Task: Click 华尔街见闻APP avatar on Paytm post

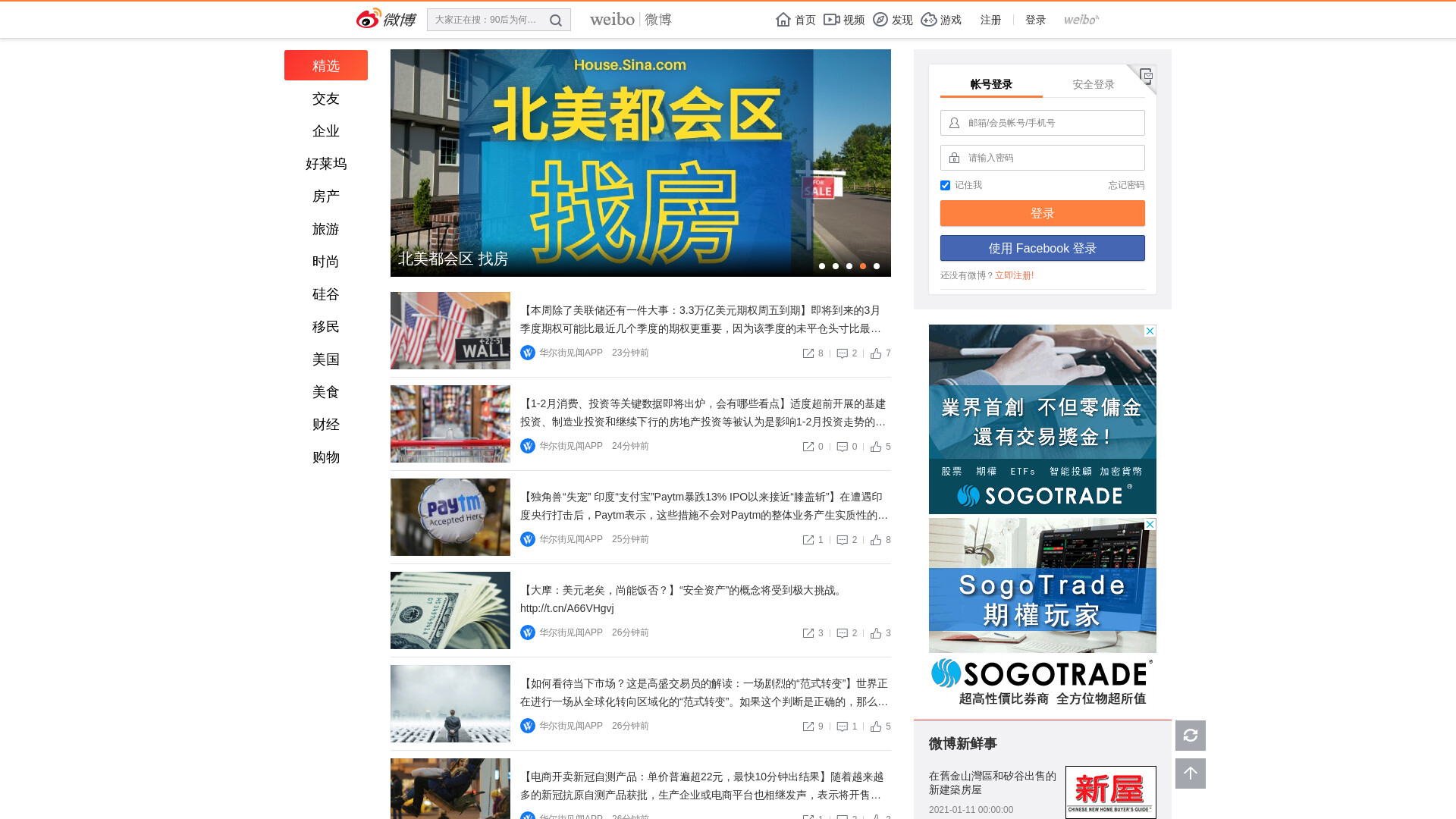Action: pyautogui.click(x=528, y=539)
